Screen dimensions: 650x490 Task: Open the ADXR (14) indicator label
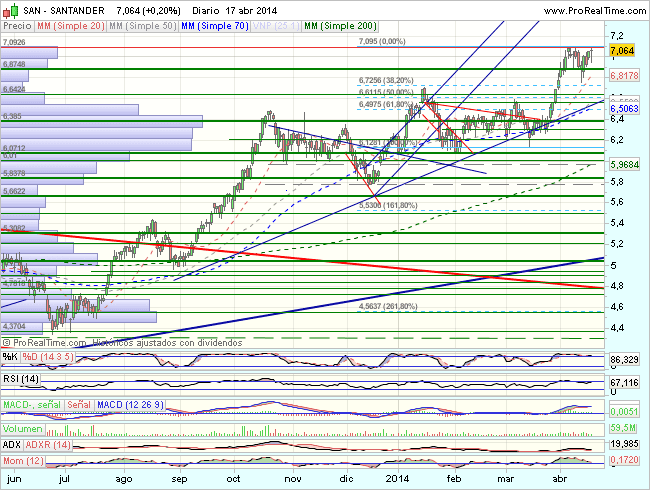tap(48, 445)
